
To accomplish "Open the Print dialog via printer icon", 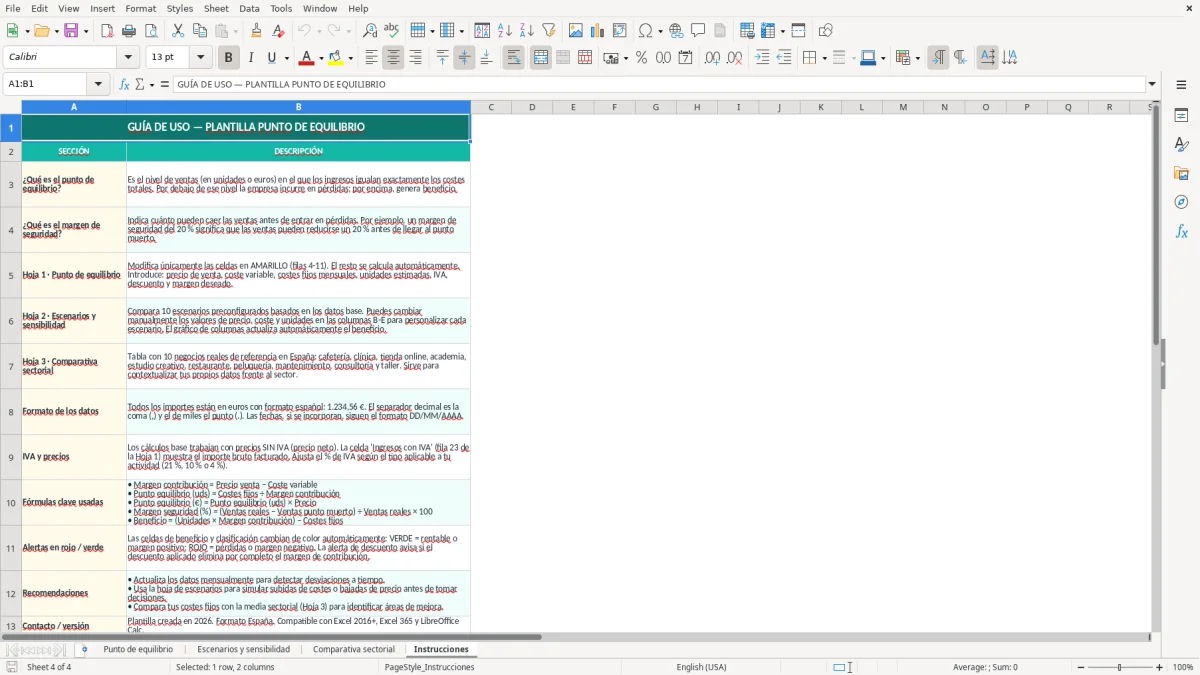I will [129, 31].
